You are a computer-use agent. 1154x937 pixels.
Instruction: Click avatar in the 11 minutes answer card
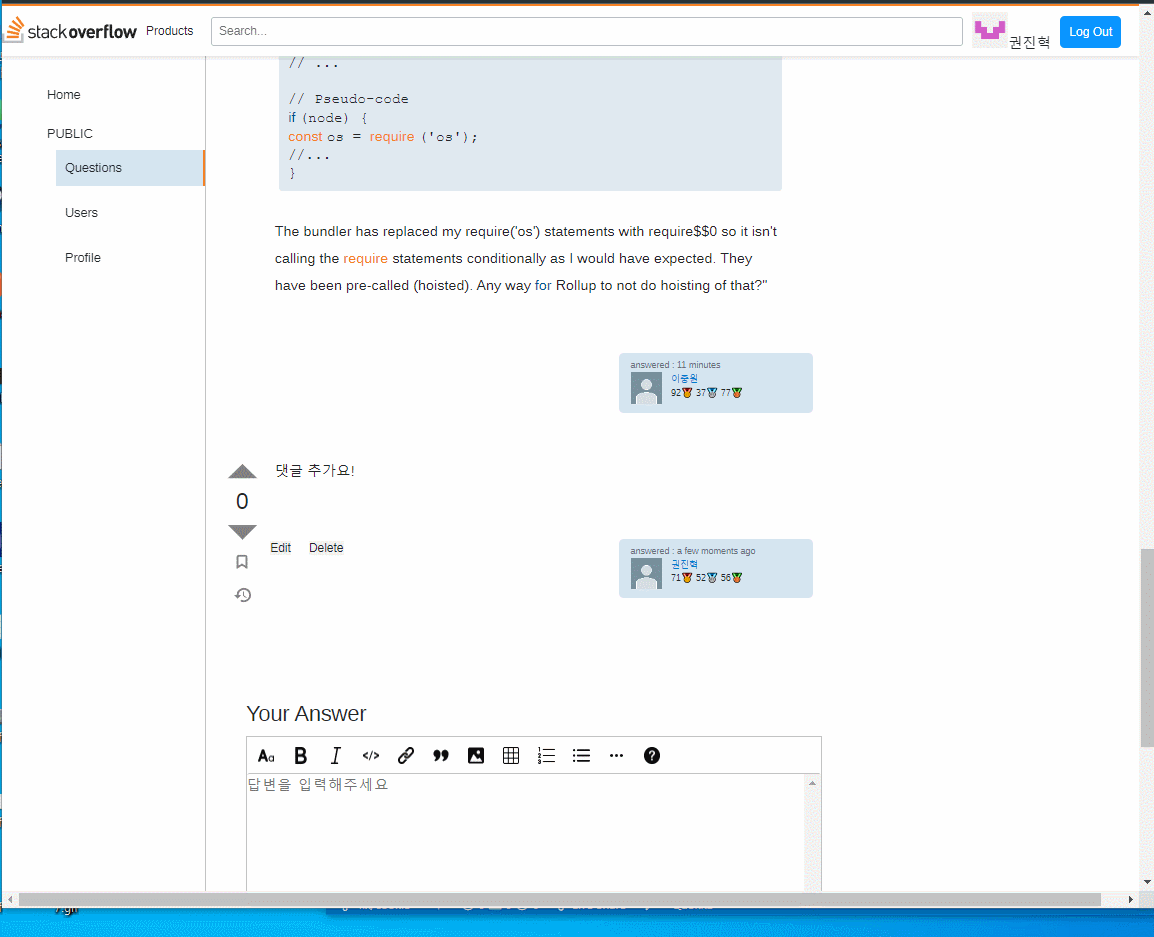(x=646, y=388)
